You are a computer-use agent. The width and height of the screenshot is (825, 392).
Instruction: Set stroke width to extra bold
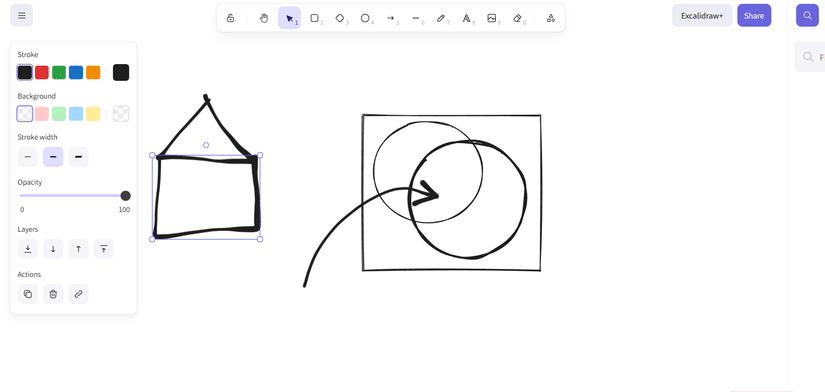[78, 157]
